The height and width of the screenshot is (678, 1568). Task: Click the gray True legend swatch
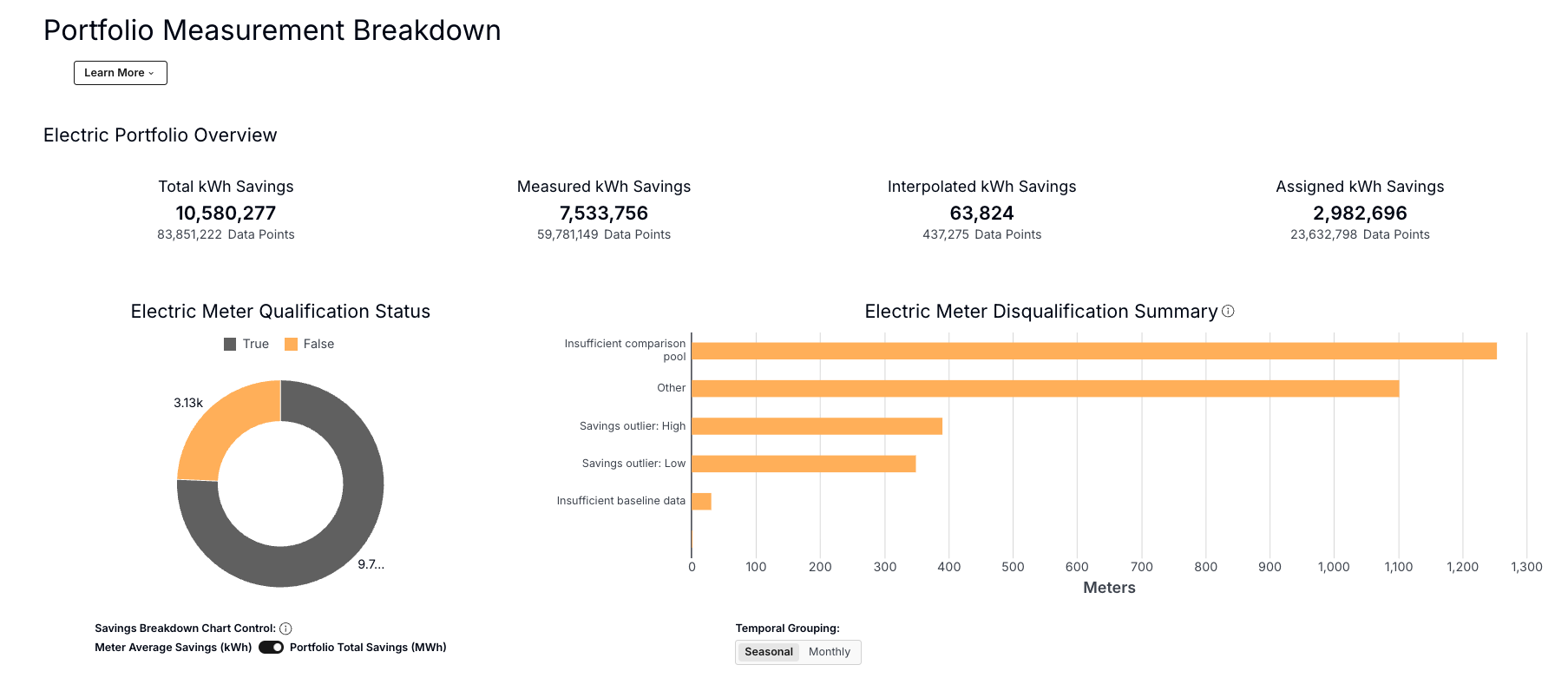[230, 345]
